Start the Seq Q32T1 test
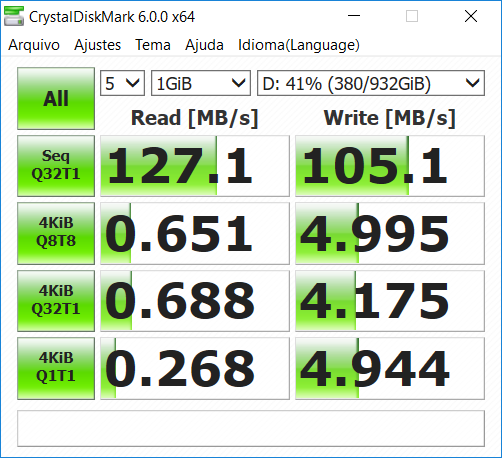502x458 pixels. (x=56, y=166)
